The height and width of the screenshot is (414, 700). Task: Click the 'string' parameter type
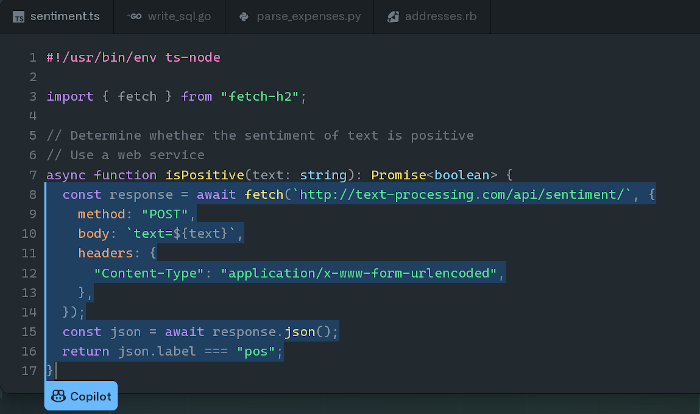click(x=323, y=175)
